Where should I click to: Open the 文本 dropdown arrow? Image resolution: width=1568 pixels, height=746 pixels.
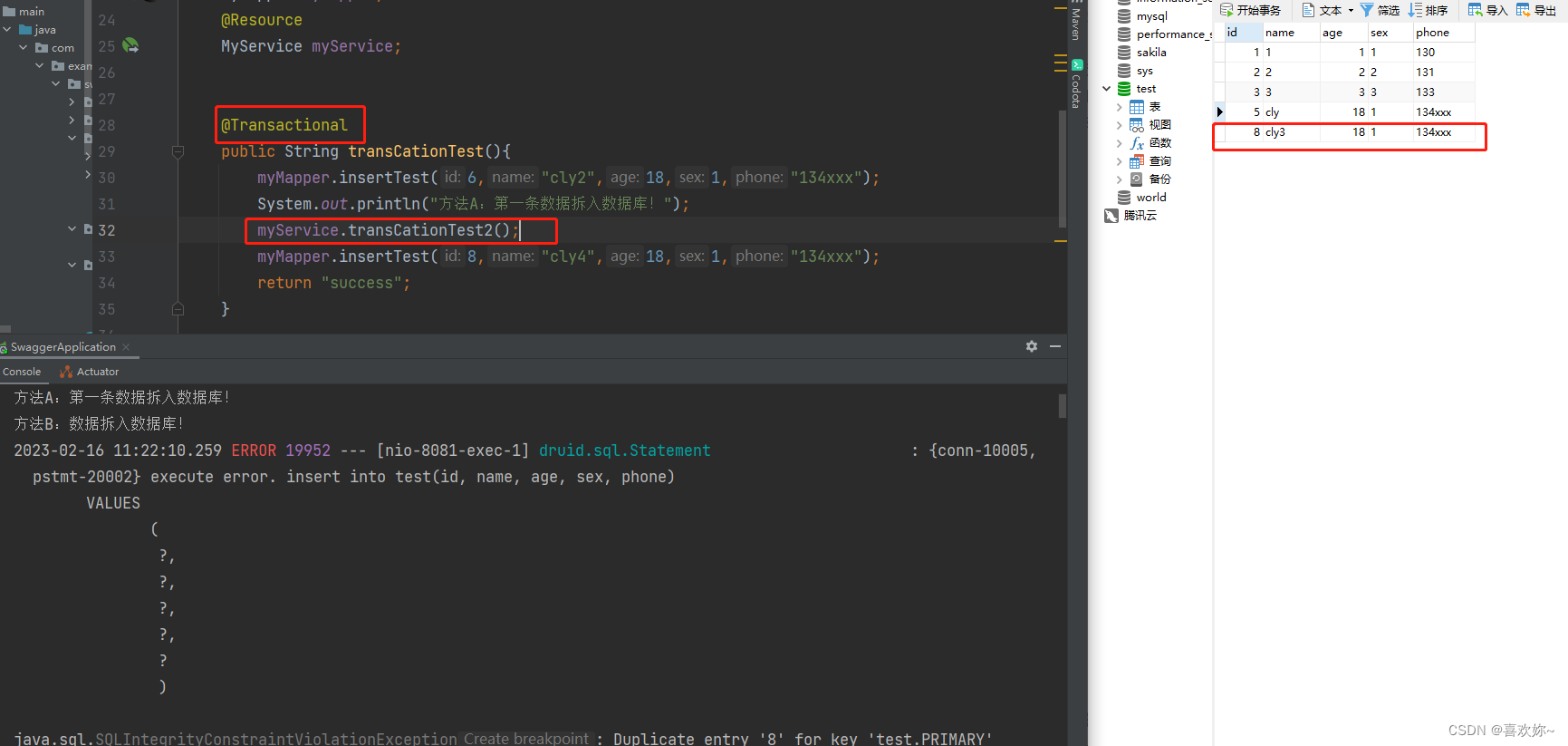tap(1351, 11)
